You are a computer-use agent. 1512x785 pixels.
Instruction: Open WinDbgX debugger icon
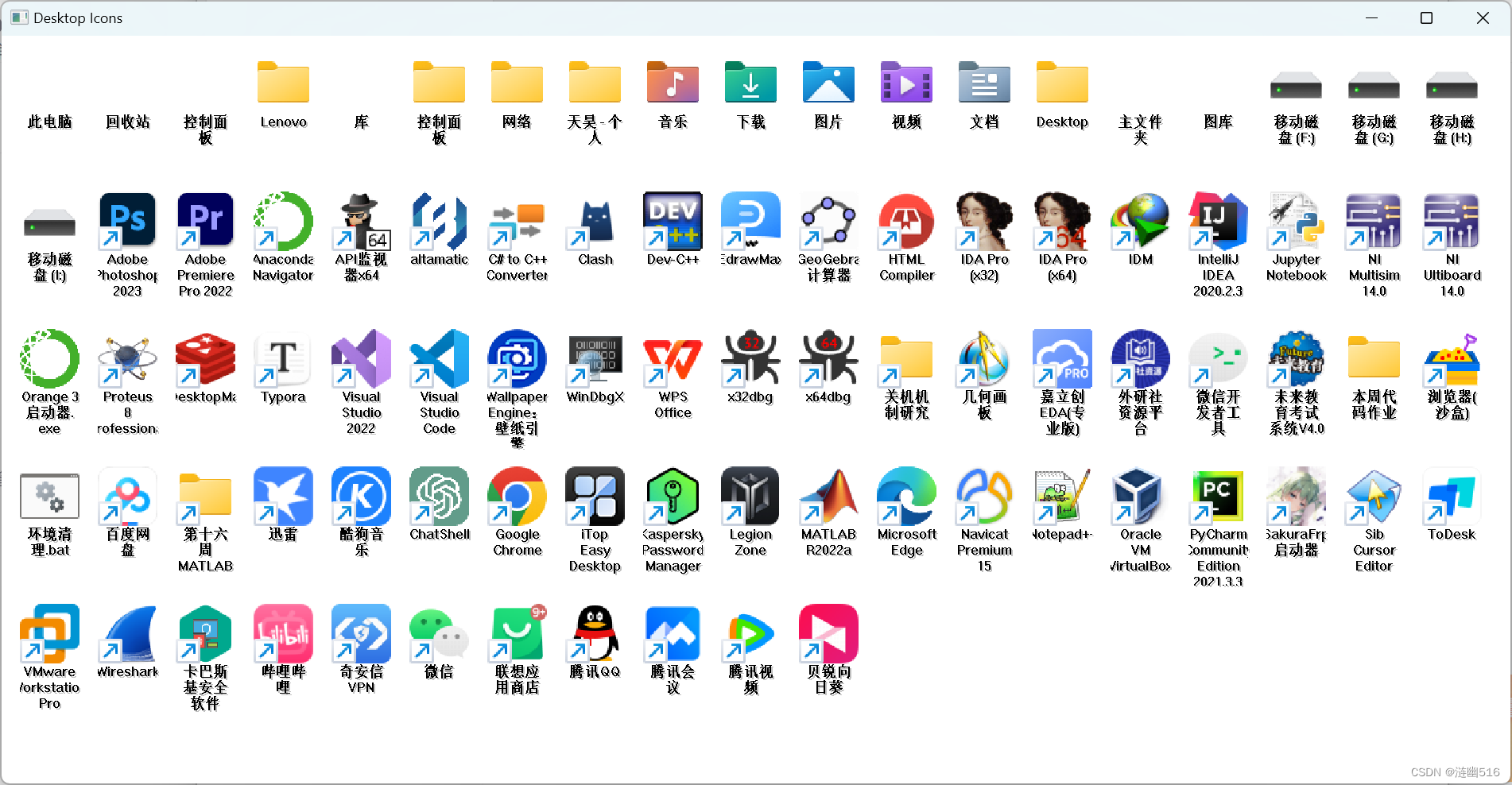595,358
